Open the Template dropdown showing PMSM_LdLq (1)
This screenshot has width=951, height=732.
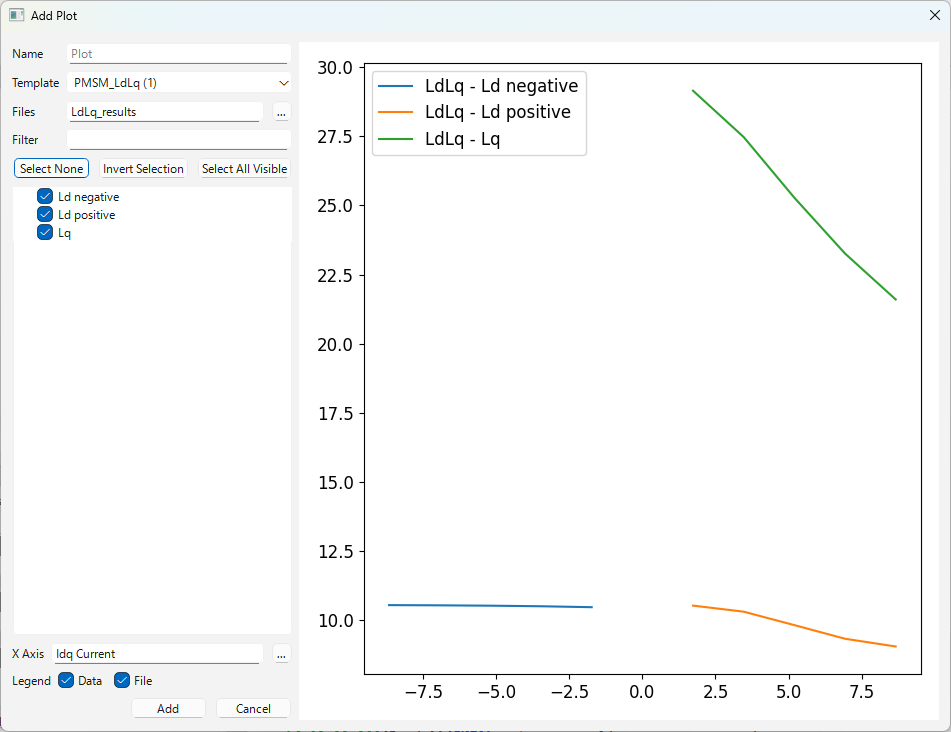pyautogui.click(x=178, y=83)
